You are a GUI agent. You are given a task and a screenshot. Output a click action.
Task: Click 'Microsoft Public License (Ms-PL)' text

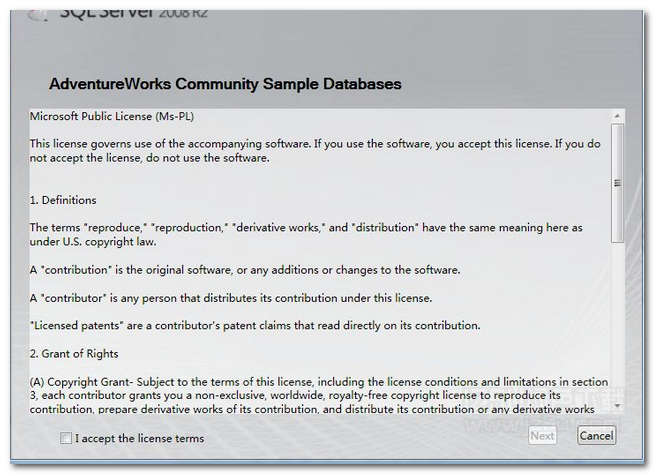112,116
